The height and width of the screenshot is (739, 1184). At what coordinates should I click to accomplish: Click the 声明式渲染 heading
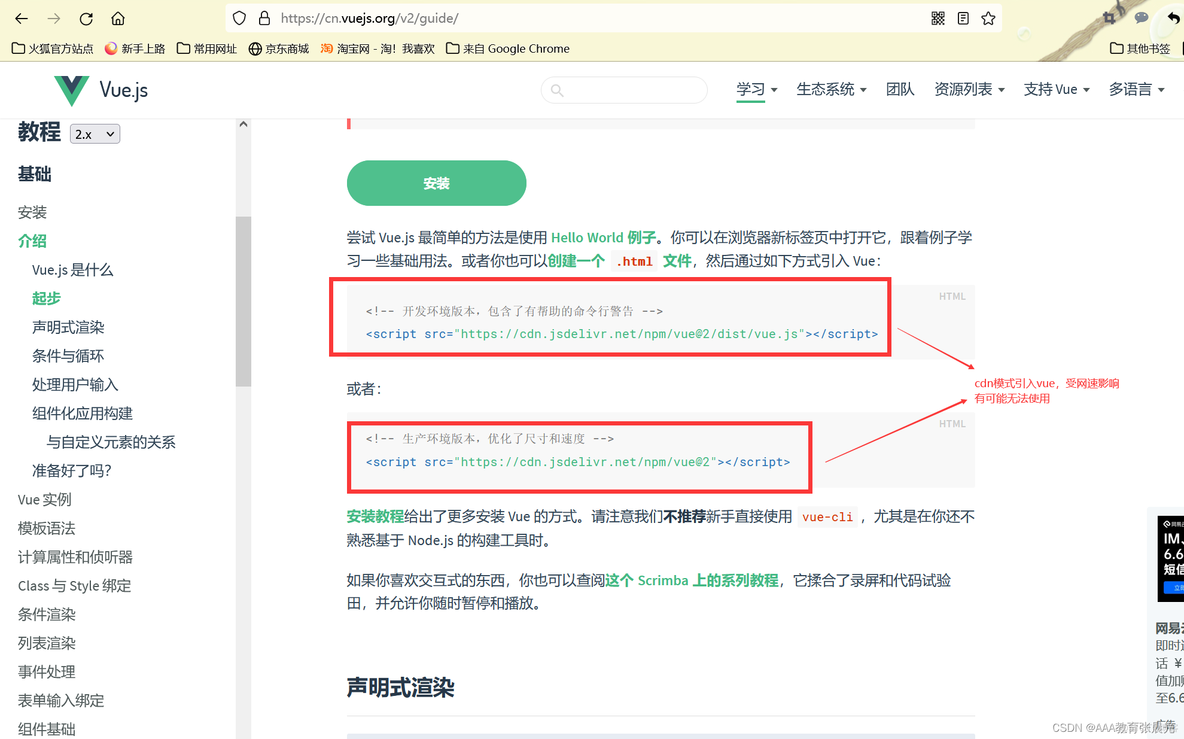tap(400, 688)
